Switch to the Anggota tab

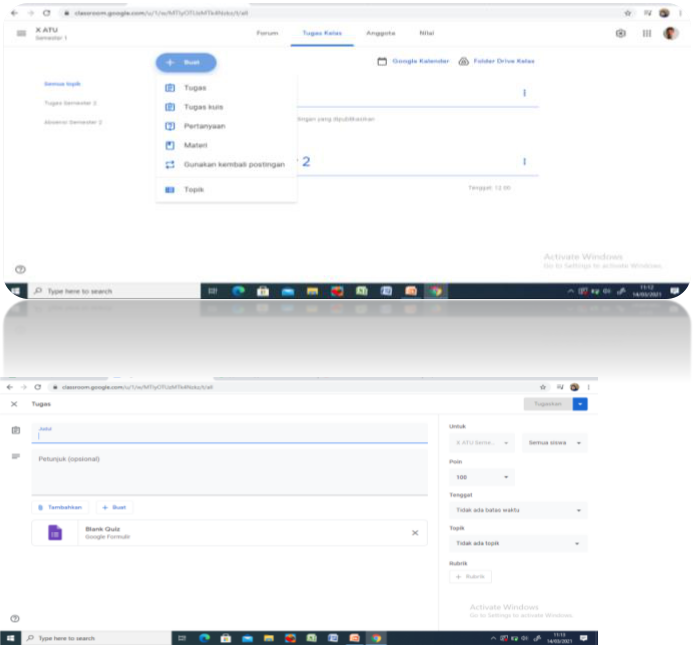[380, 33]
